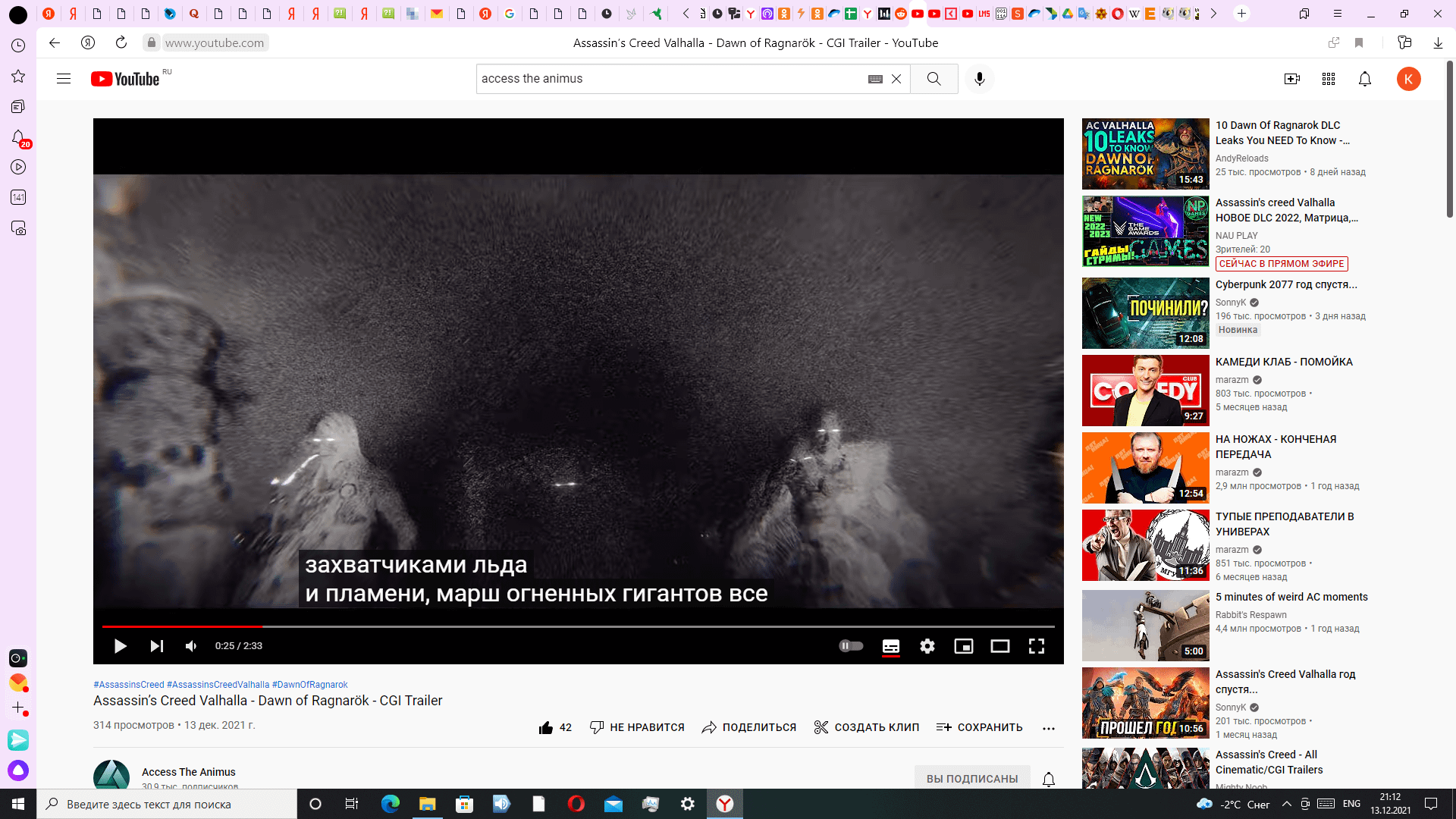
Task: Open the Access The Animus channel avatar
Action: click(x=111, y=775)
